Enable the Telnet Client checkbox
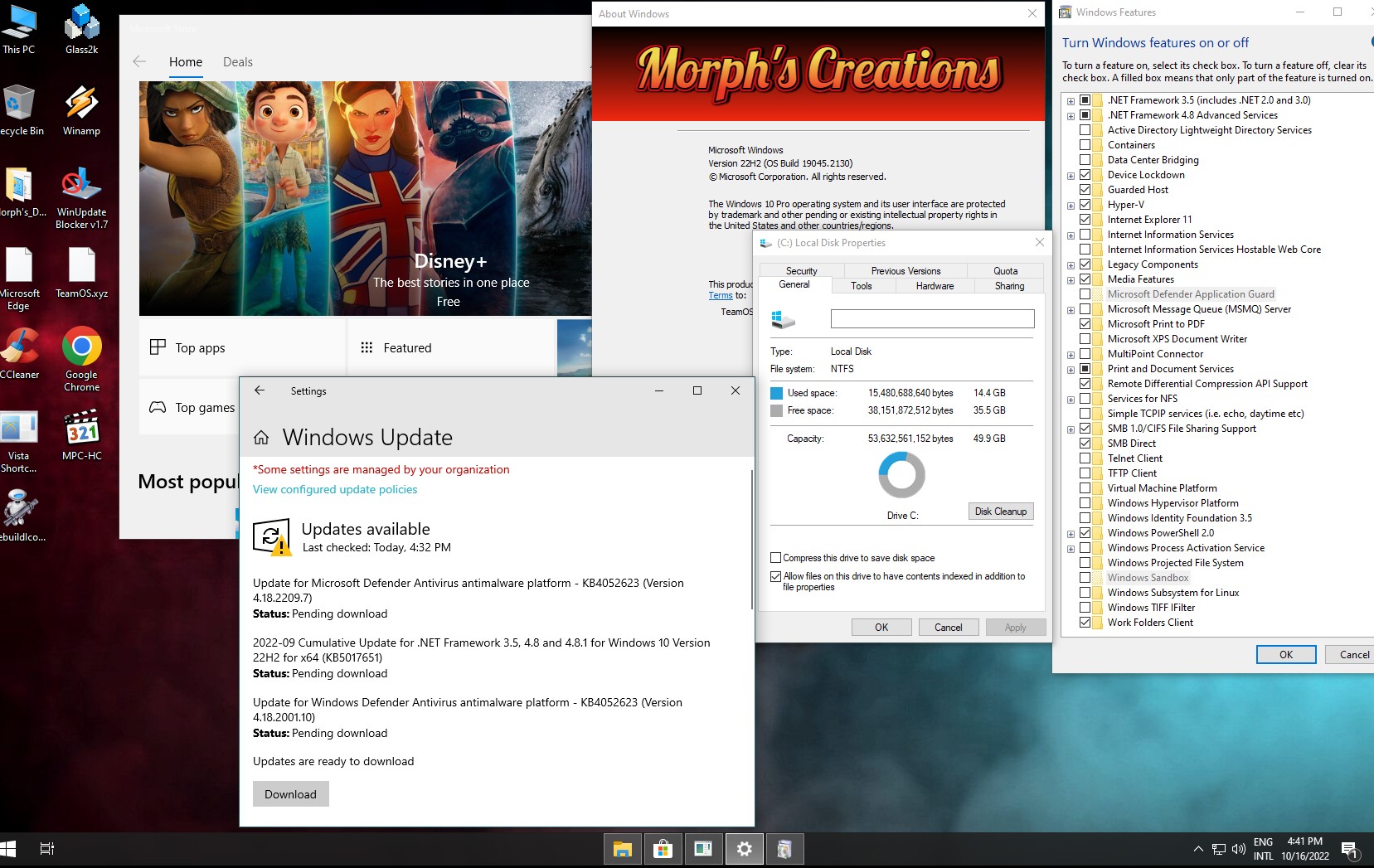The image size is (1374, 868). click(x=1085, y=458)
